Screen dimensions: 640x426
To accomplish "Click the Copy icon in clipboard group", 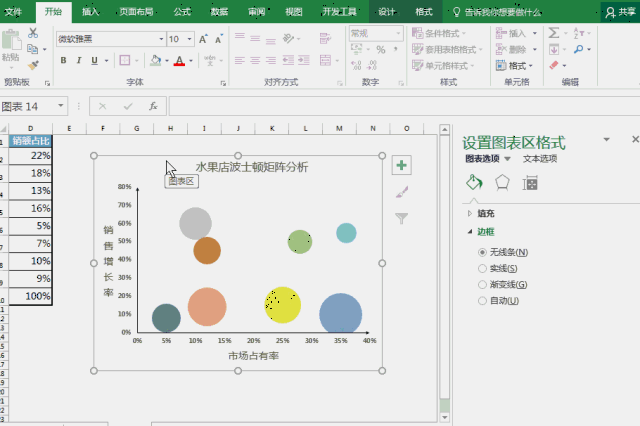I will (x=33, y=49).
